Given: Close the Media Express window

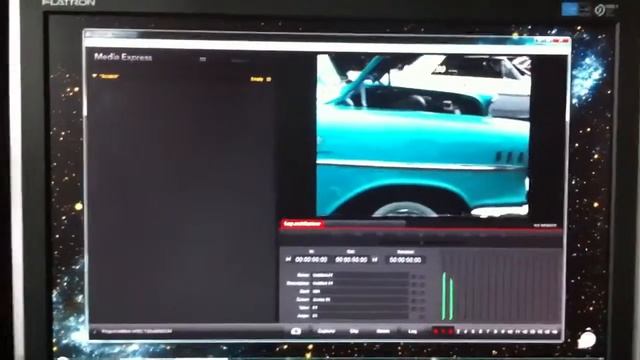Looking at the screenshot, I should pyautogui.click(x=564, y=41).
